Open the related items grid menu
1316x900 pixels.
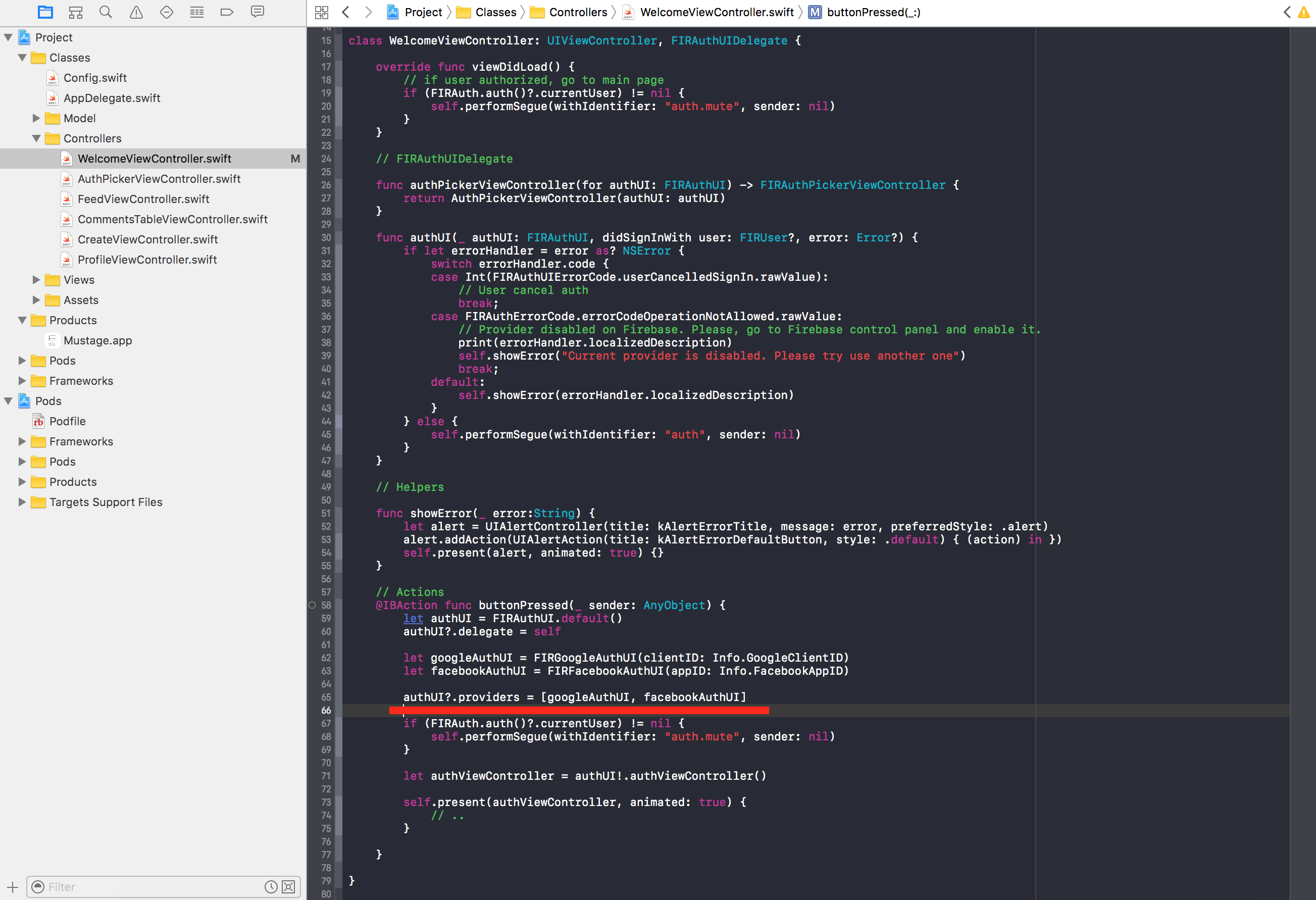tap(322, 12)
